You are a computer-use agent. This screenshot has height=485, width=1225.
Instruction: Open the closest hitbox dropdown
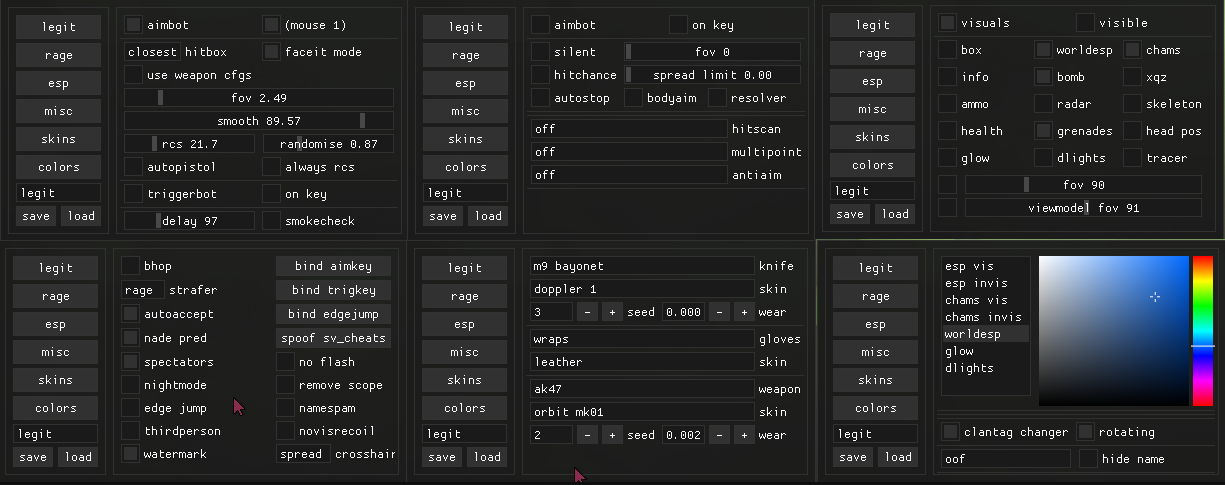coord(152,51)
